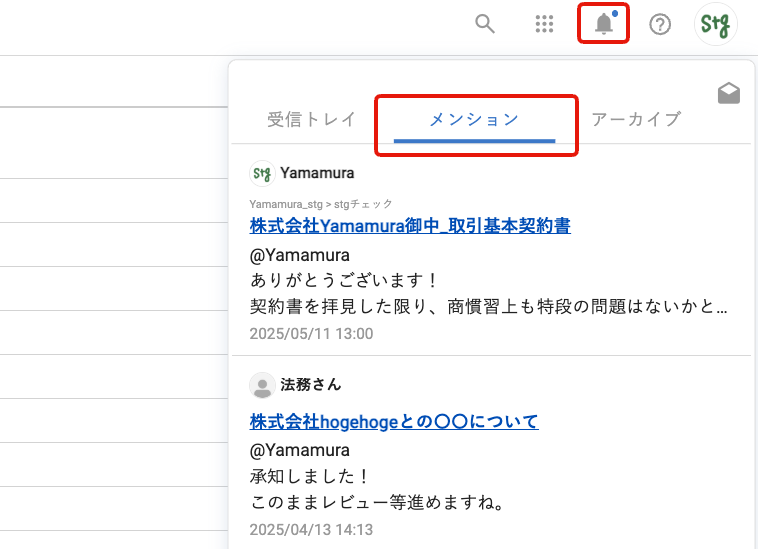Image resolution: width=758 pixels, height=549 pixels.
Task: Mark all as read with envelope icon
Action: click(729, 93)
